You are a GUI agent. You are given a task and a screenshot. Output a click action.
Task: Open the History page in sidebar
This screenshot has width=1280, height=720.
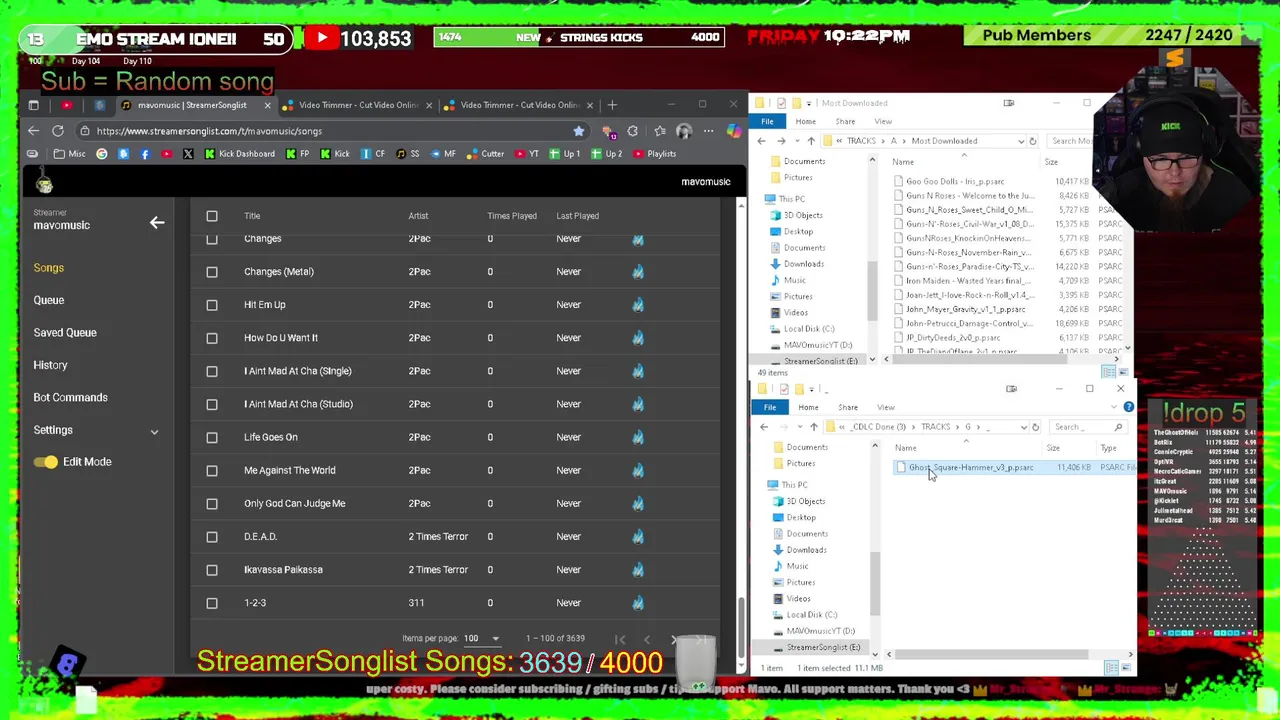(50, 365)
